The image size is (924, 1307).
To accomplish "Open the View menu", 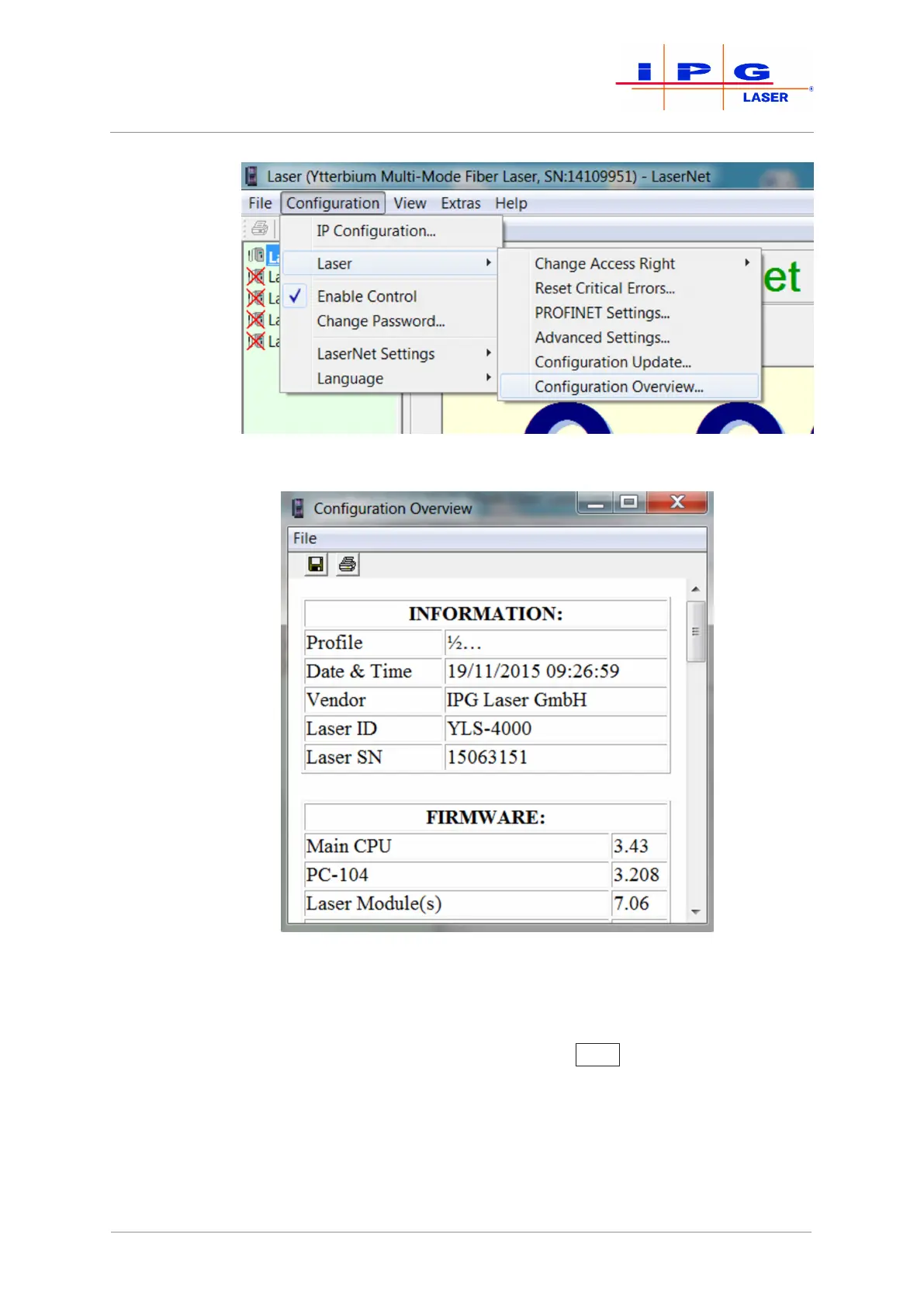I will 410,203.
